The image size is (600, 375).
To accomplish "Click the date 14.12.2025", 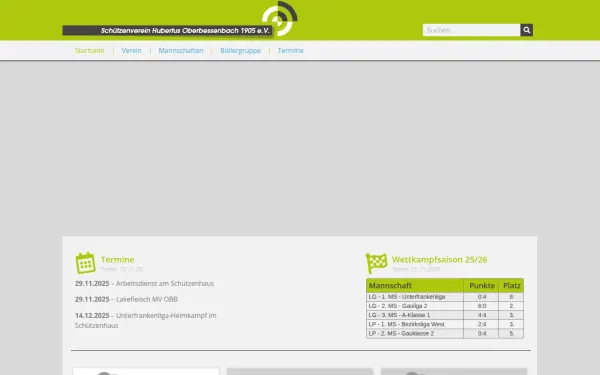I will point(92,315).
